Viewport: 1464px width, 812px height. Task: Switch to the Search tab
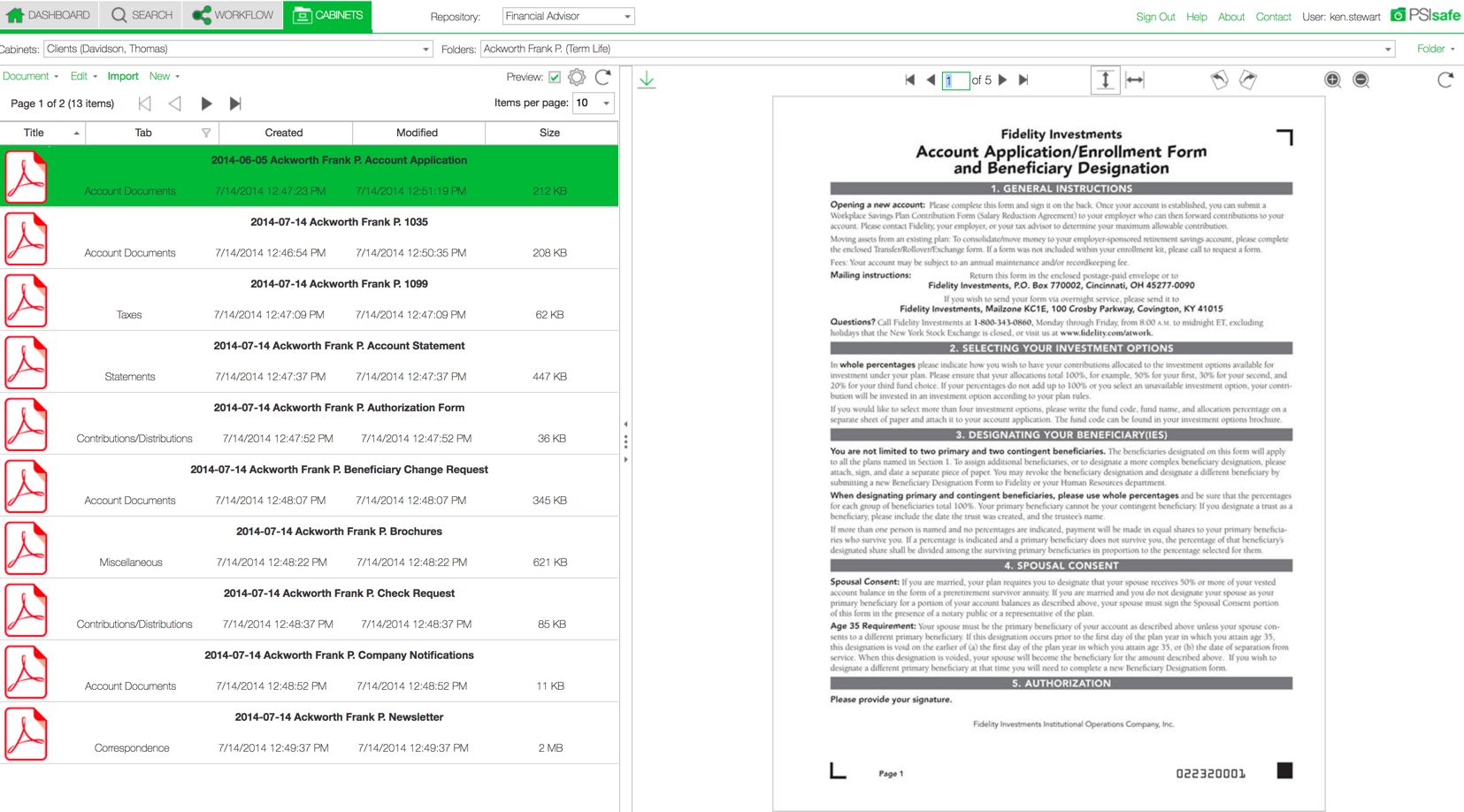[x=141, y=15]
